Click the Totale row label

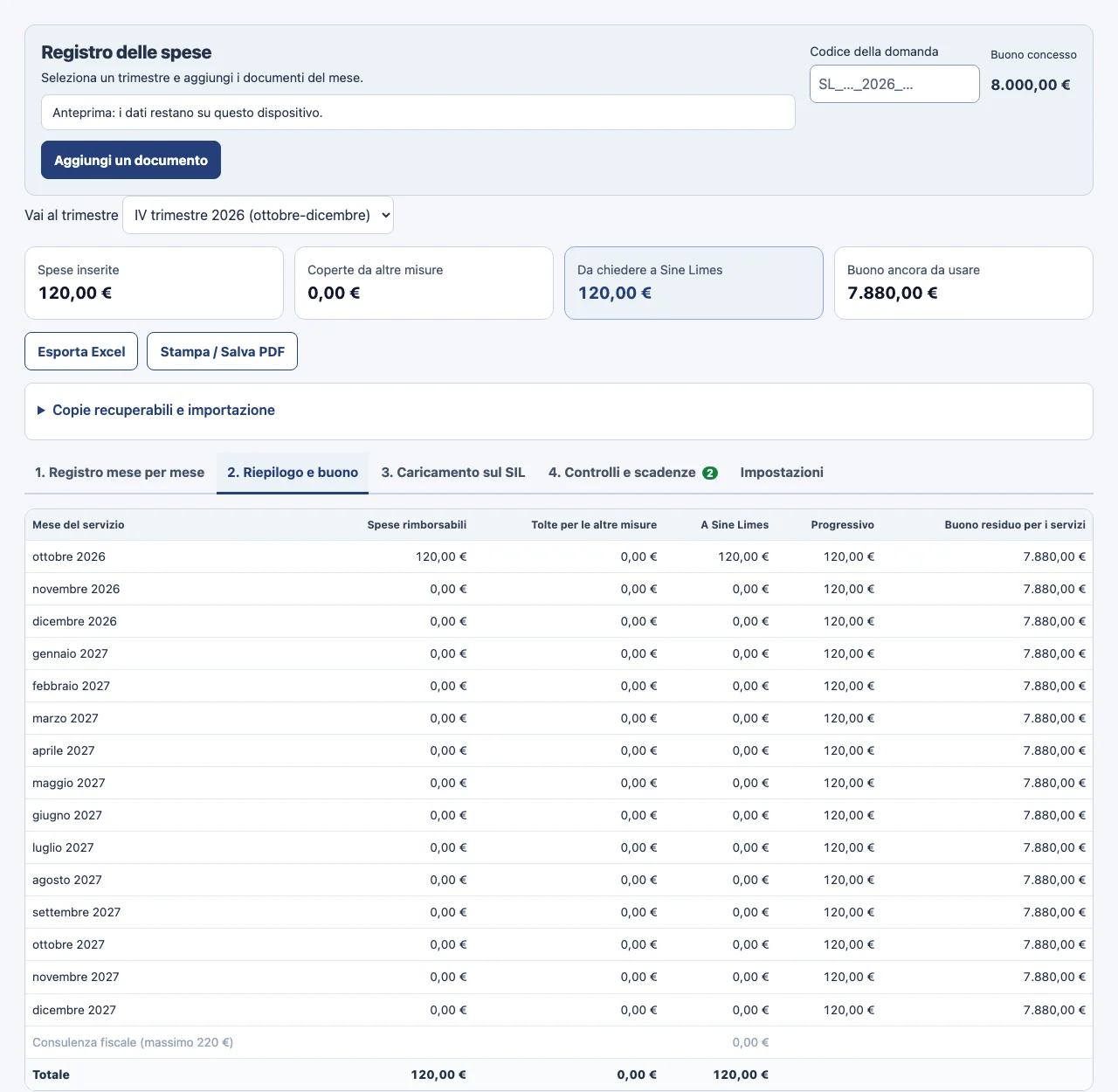click(x=51, y=1075)
